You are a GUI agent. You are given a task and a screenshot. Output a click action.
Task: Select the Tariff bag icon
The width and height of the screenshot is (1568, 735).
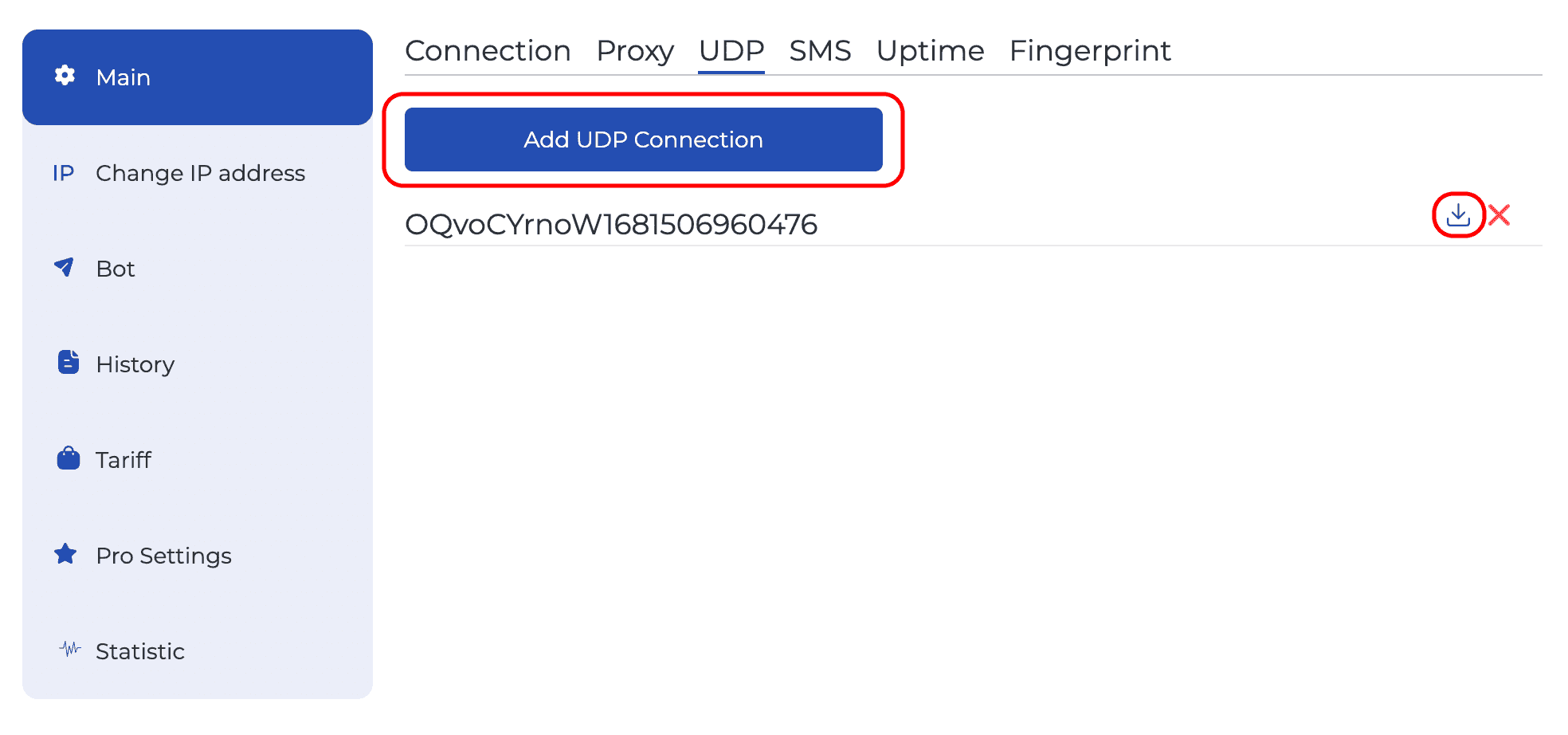tap(68, 458)
